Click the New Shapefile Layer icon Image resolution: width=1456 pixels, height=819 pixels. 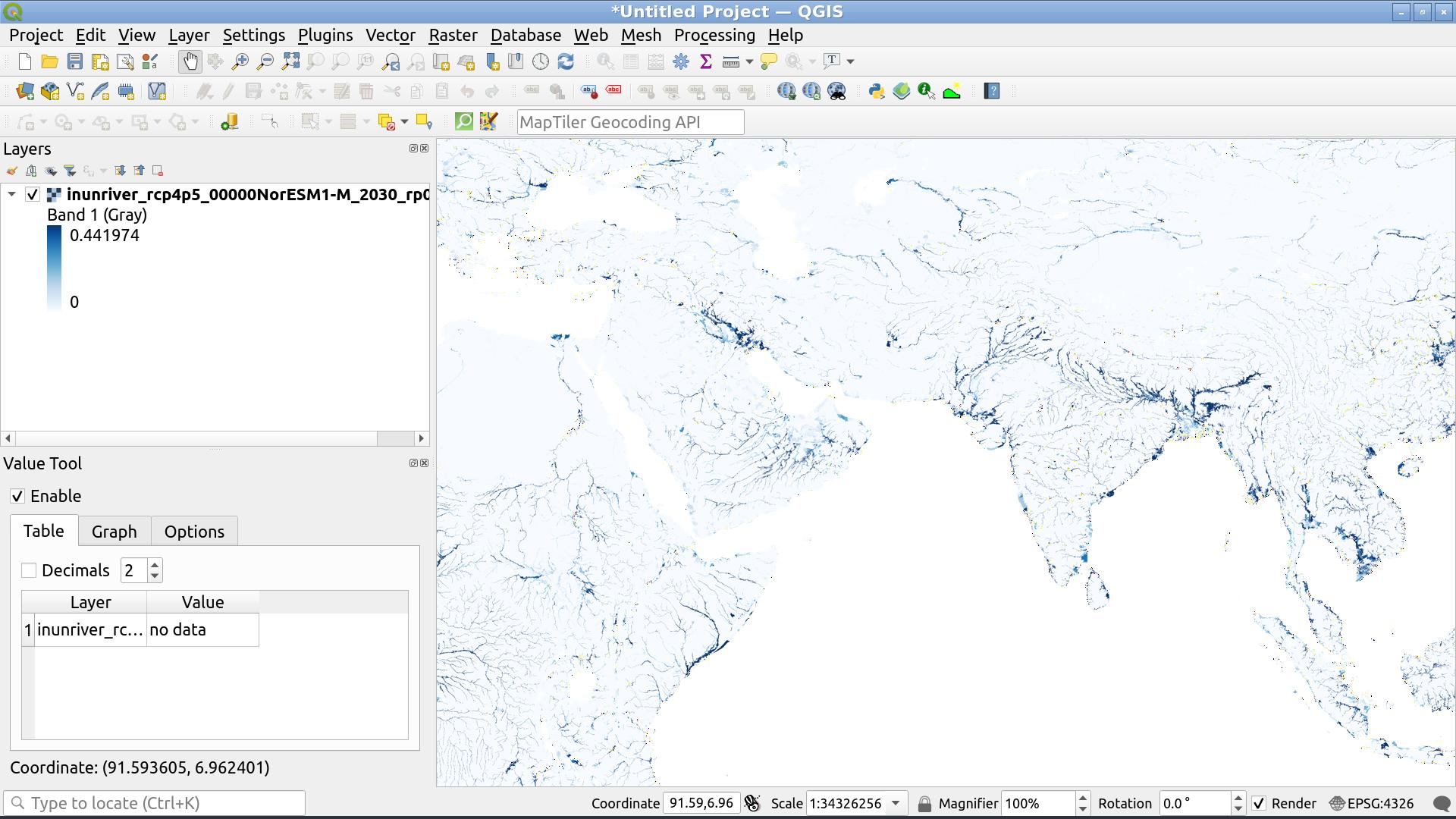coord(75,92)
